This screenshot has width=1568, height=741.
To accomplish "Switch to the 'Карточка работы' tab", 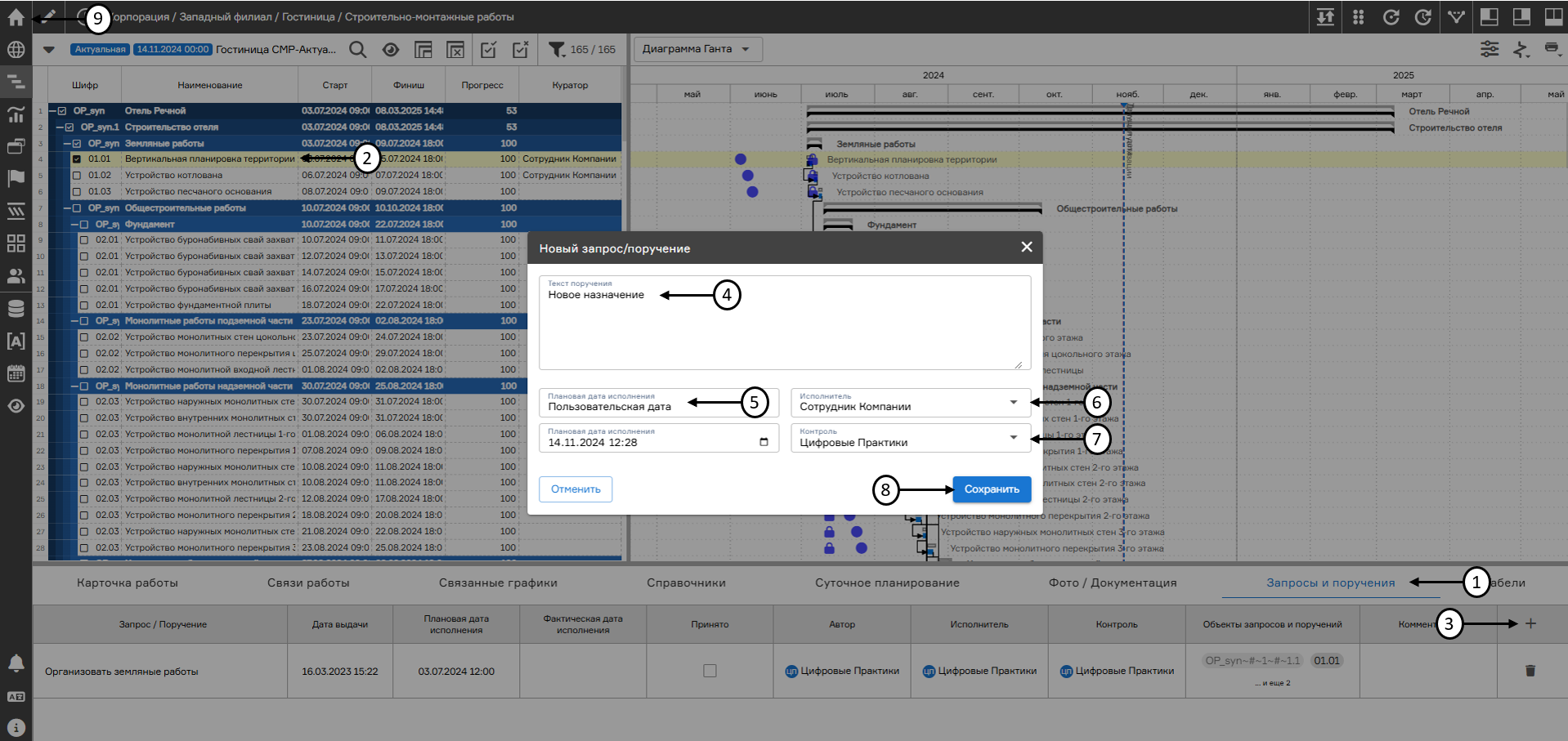I will 128,583.
